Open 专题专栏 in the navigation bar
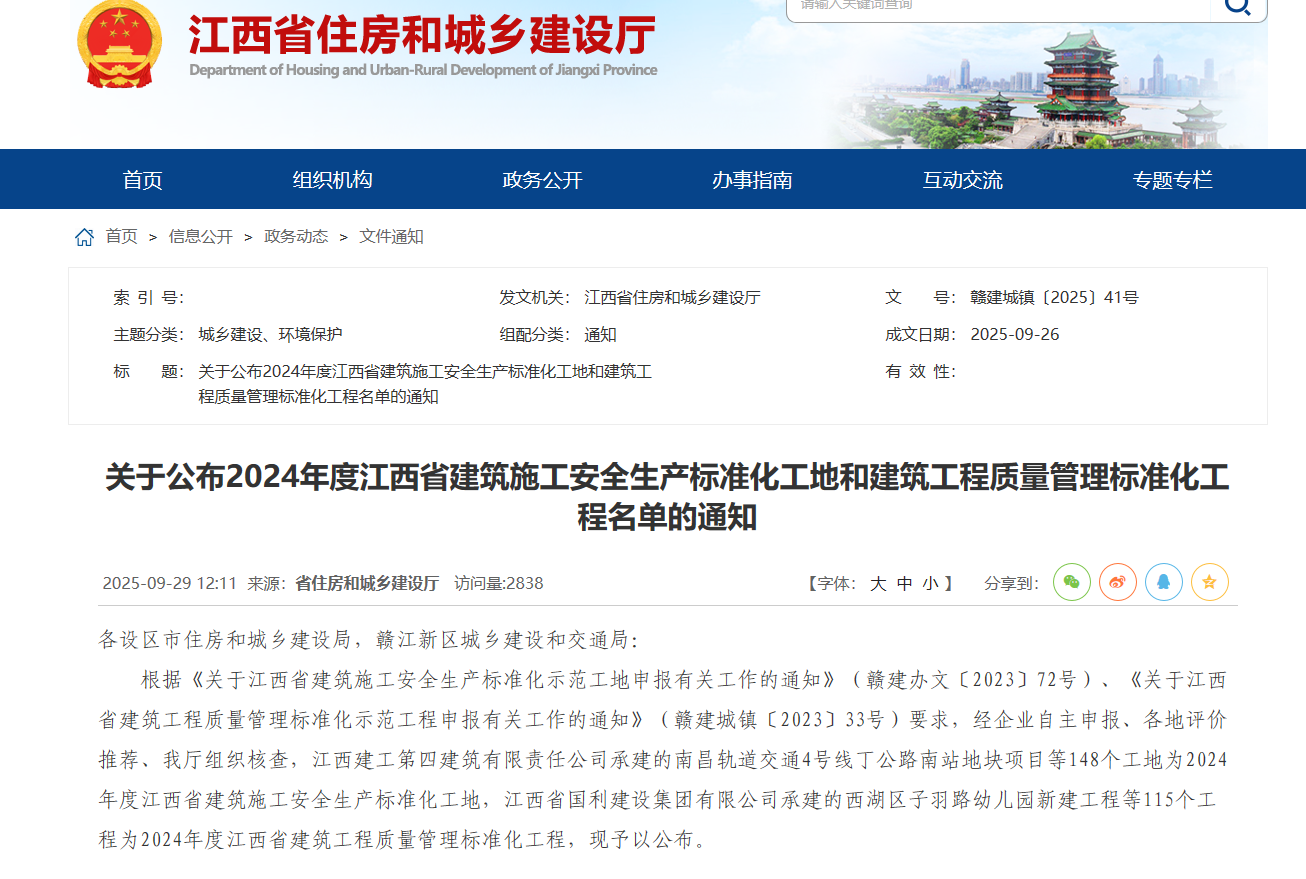1306x879 pixels. pos(1172,180)
